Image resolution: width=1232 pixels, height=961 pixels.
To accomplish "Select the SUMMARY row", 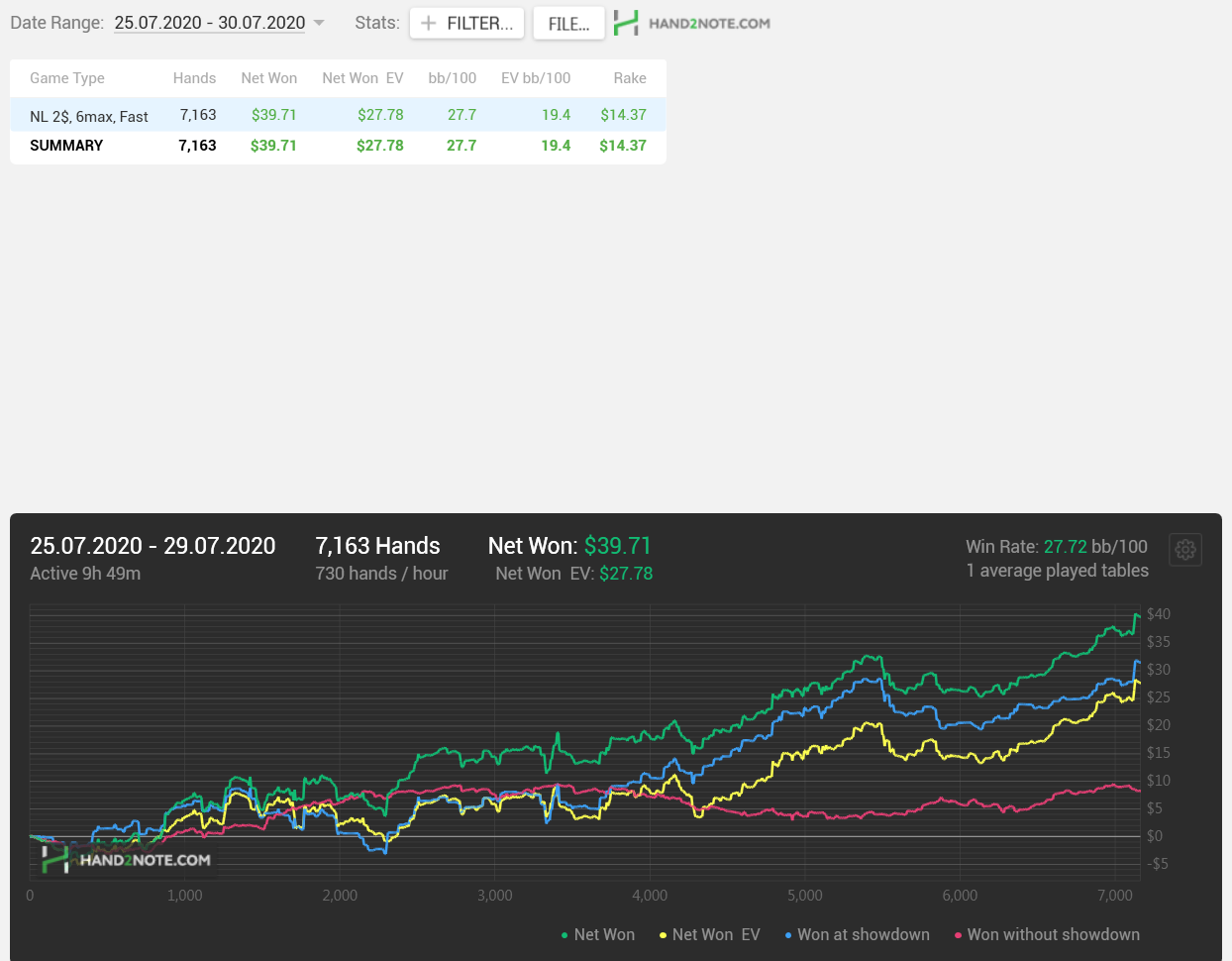I will 338,146.
